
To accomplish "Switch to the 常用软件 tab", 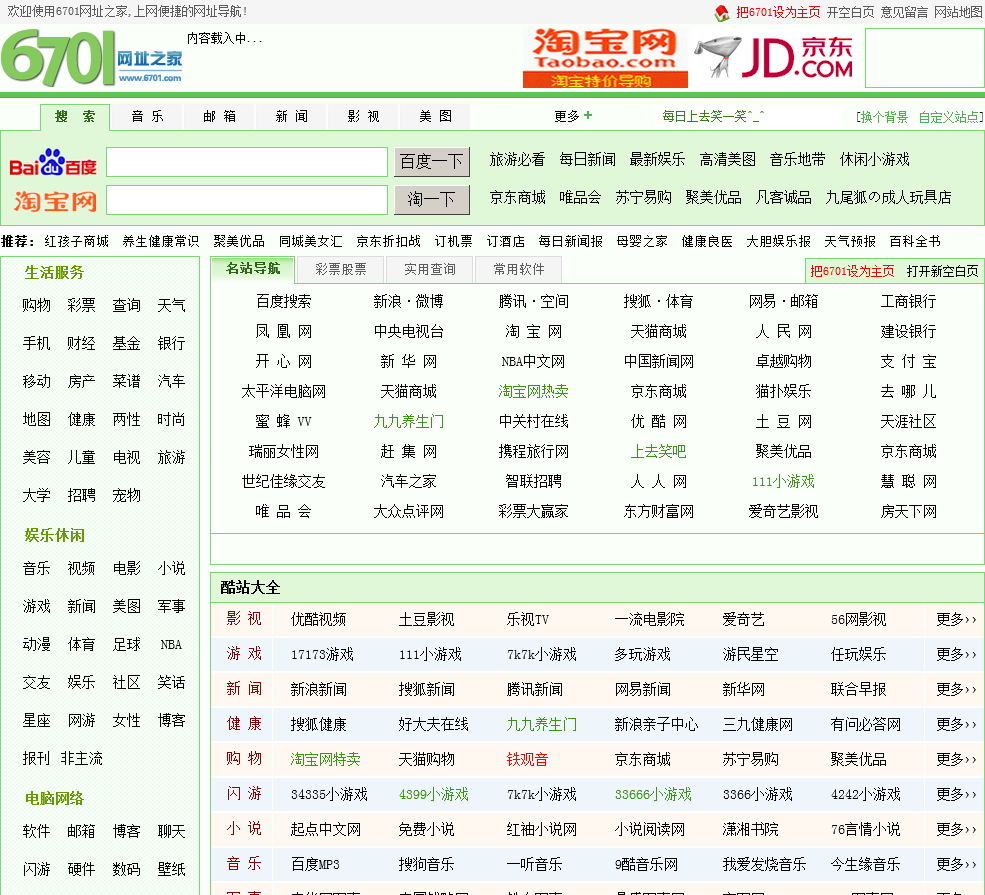I will (518, 269).
